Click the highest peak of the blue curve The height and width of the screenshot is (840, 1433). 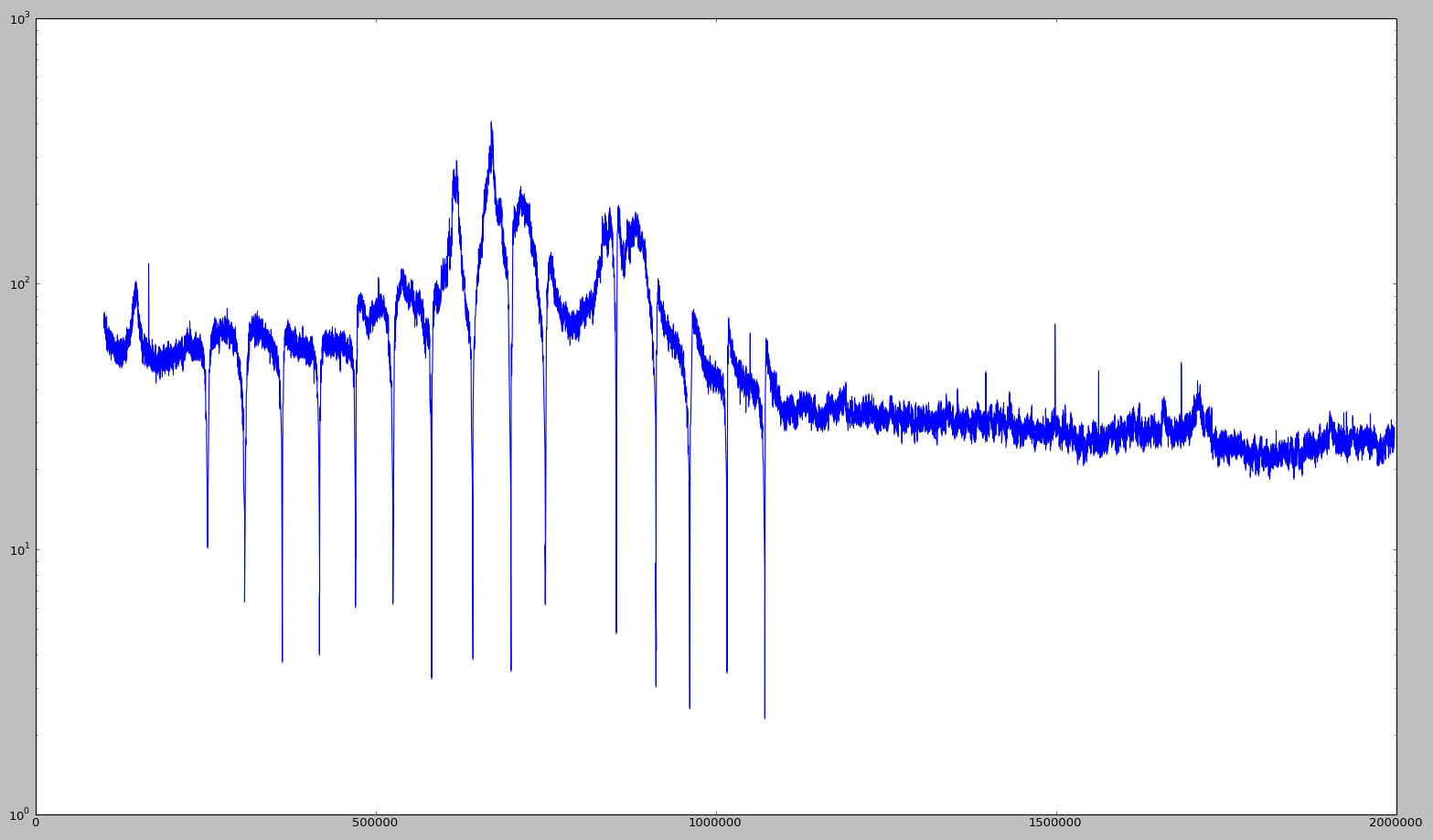point(491,122)
